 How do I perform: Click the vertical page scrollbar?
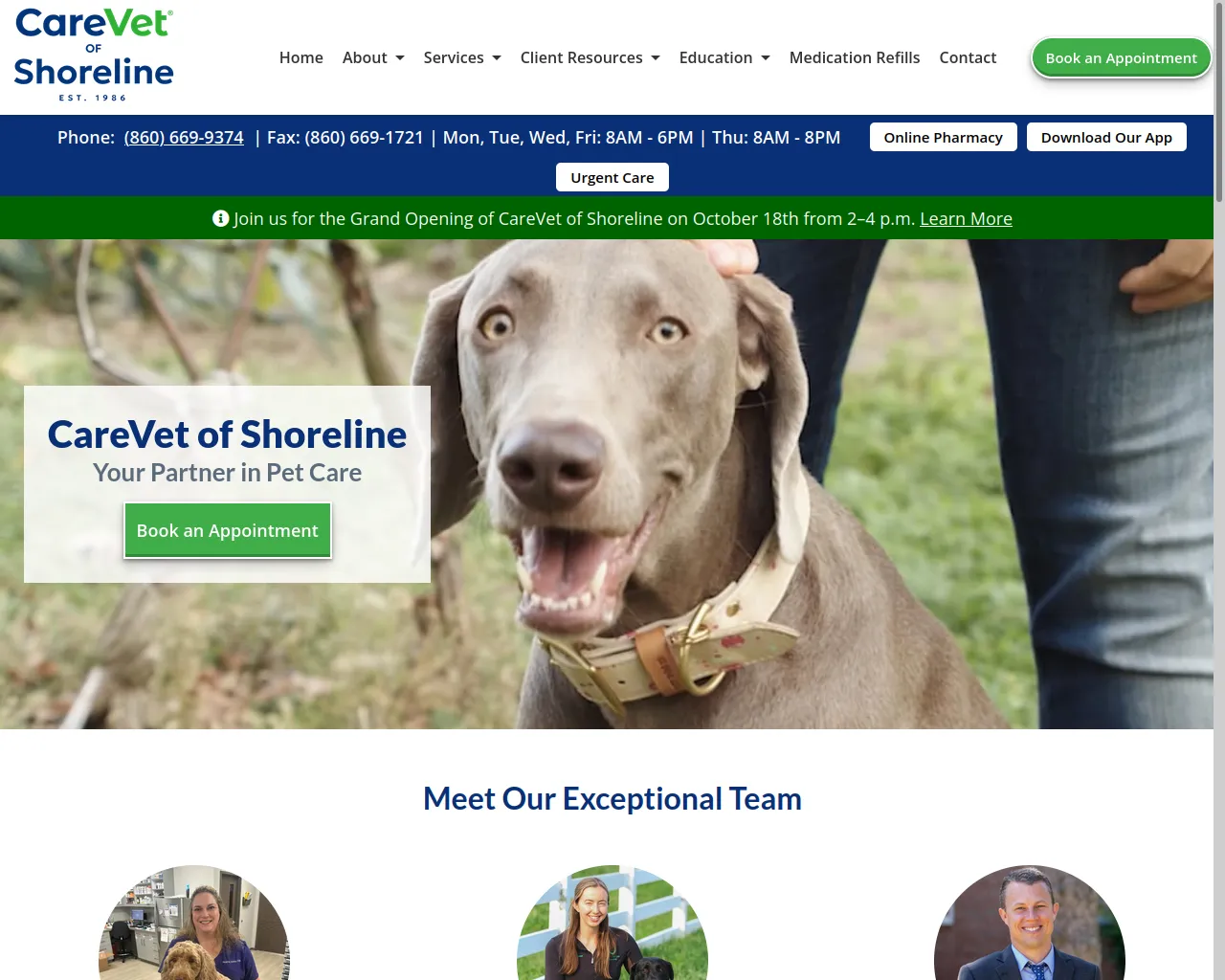(x=1219, y=490)
